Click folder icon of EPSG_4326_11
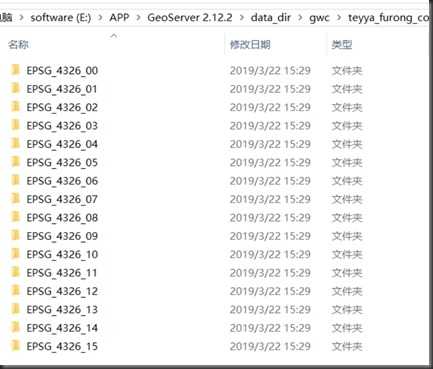 [15, 272]
